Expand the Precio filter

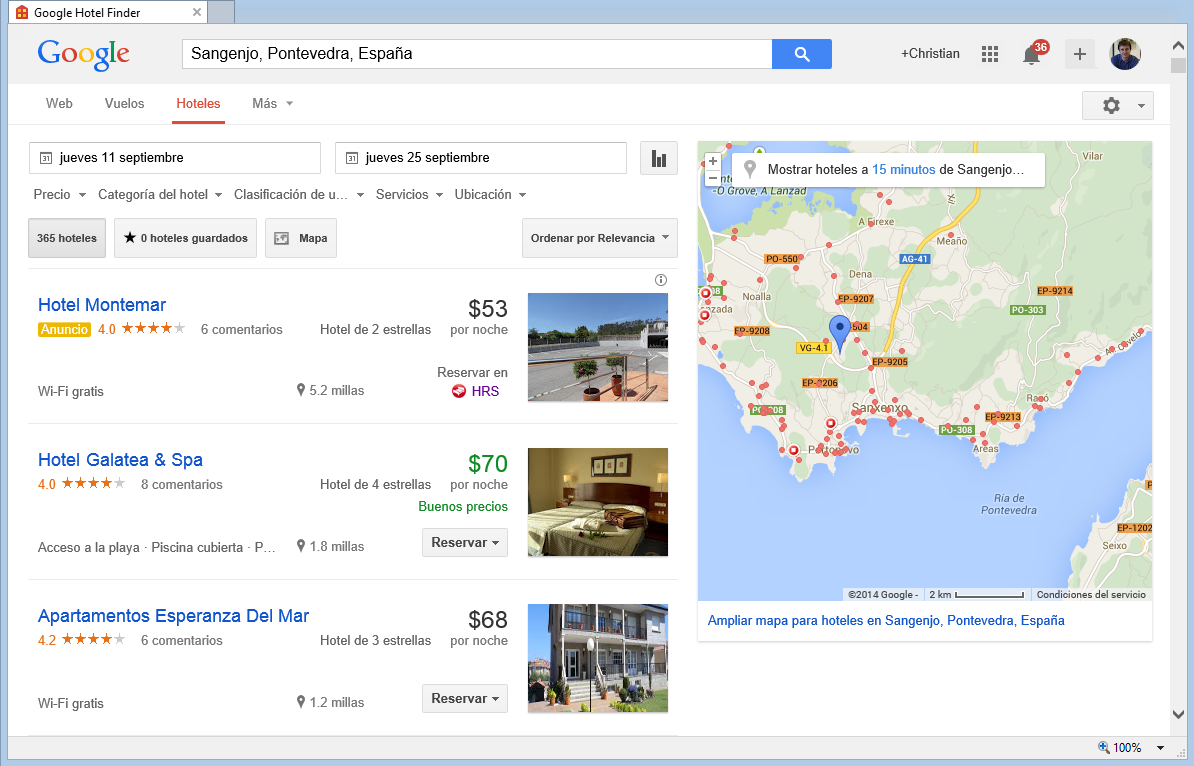pyautogui.click(x=59, y=195)
